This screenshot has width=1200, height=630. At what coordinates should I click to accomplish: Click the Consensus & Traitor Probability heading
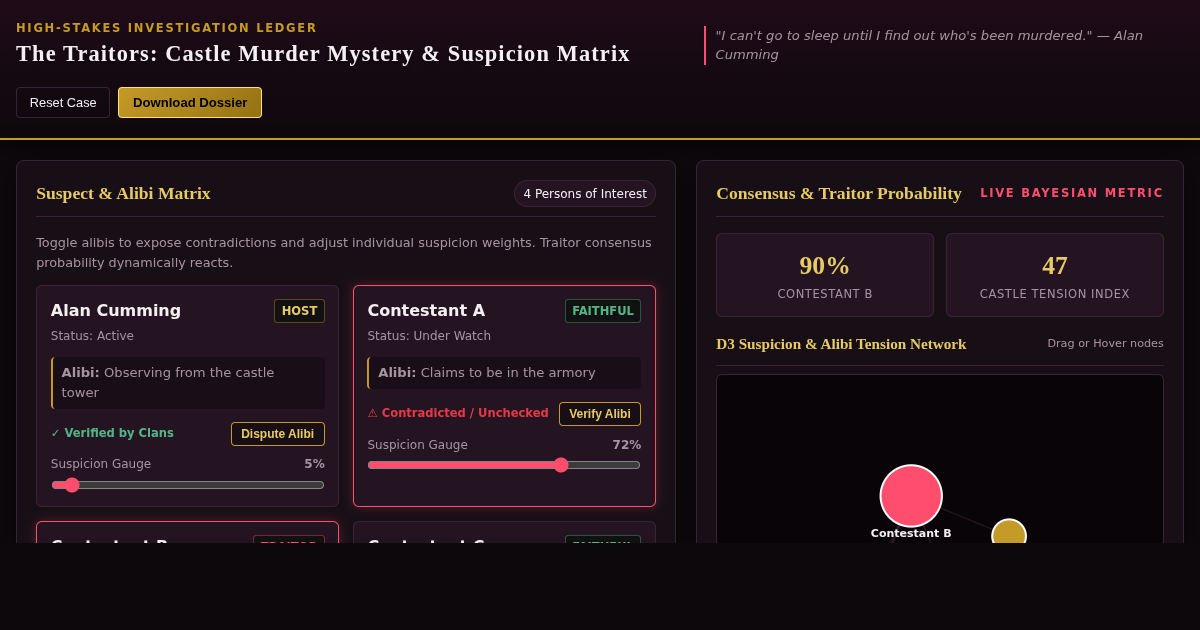click(839, 193)
